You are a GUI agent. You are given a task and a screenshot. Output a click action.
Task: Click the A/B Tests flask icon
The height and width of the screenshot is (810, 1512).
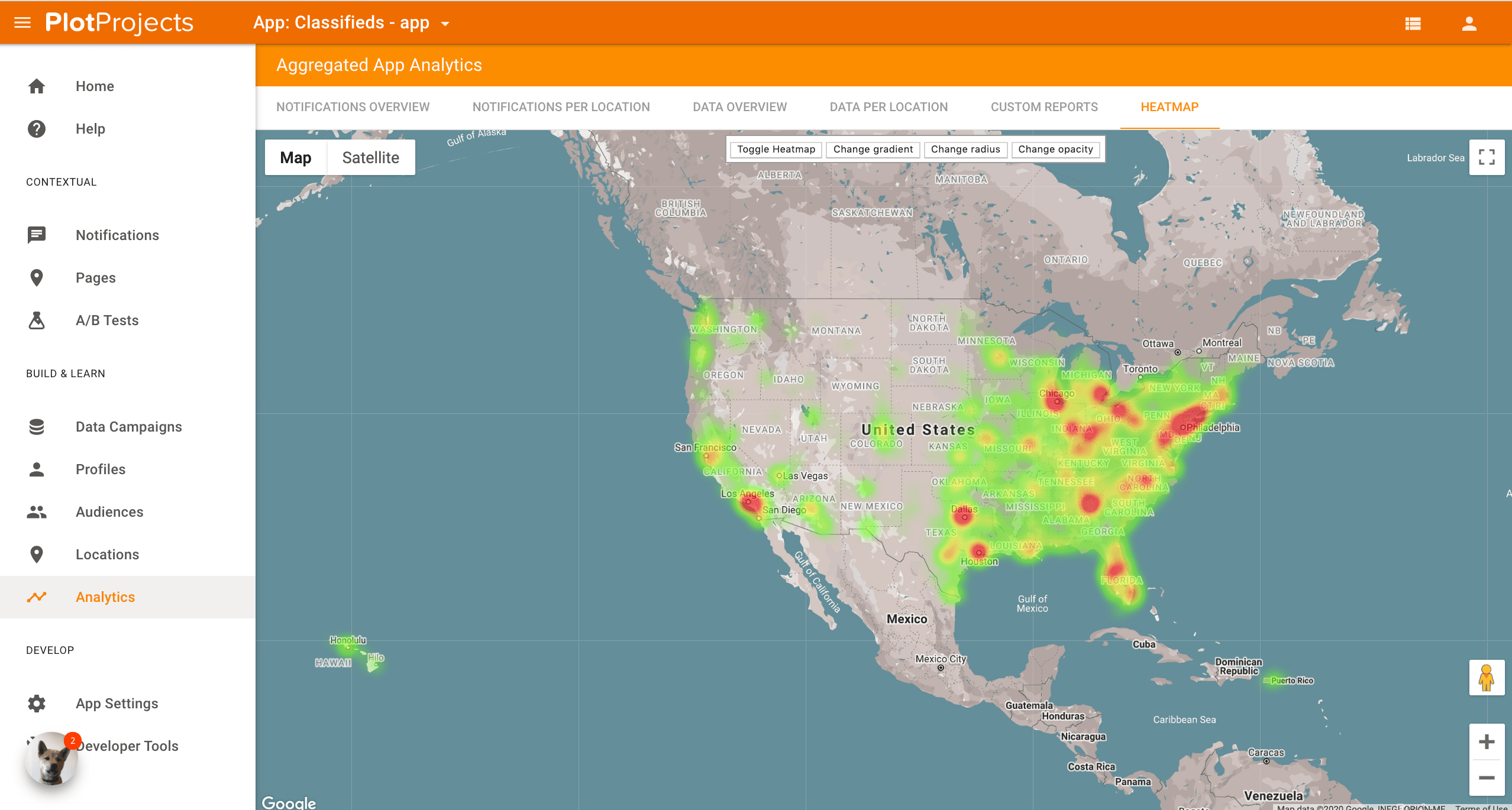(37, 320)
